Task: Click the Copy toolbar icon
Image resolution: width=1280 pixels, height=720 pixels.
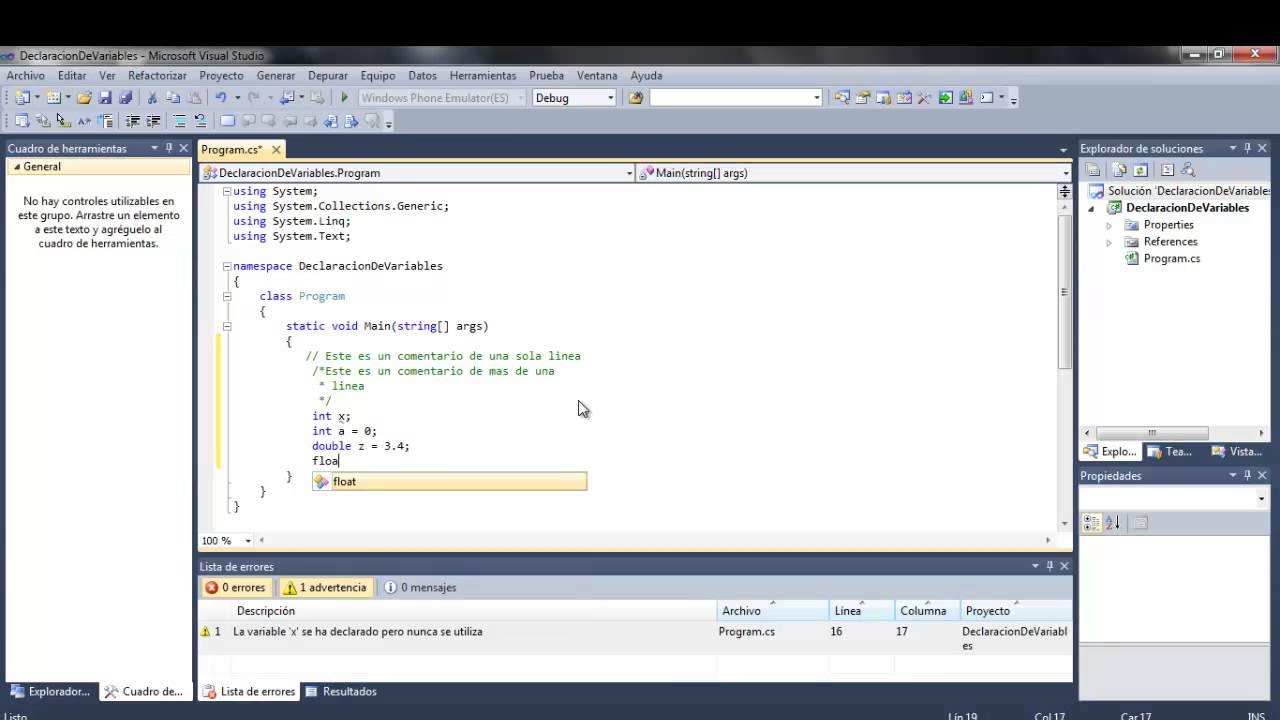Action: point(173,97)
